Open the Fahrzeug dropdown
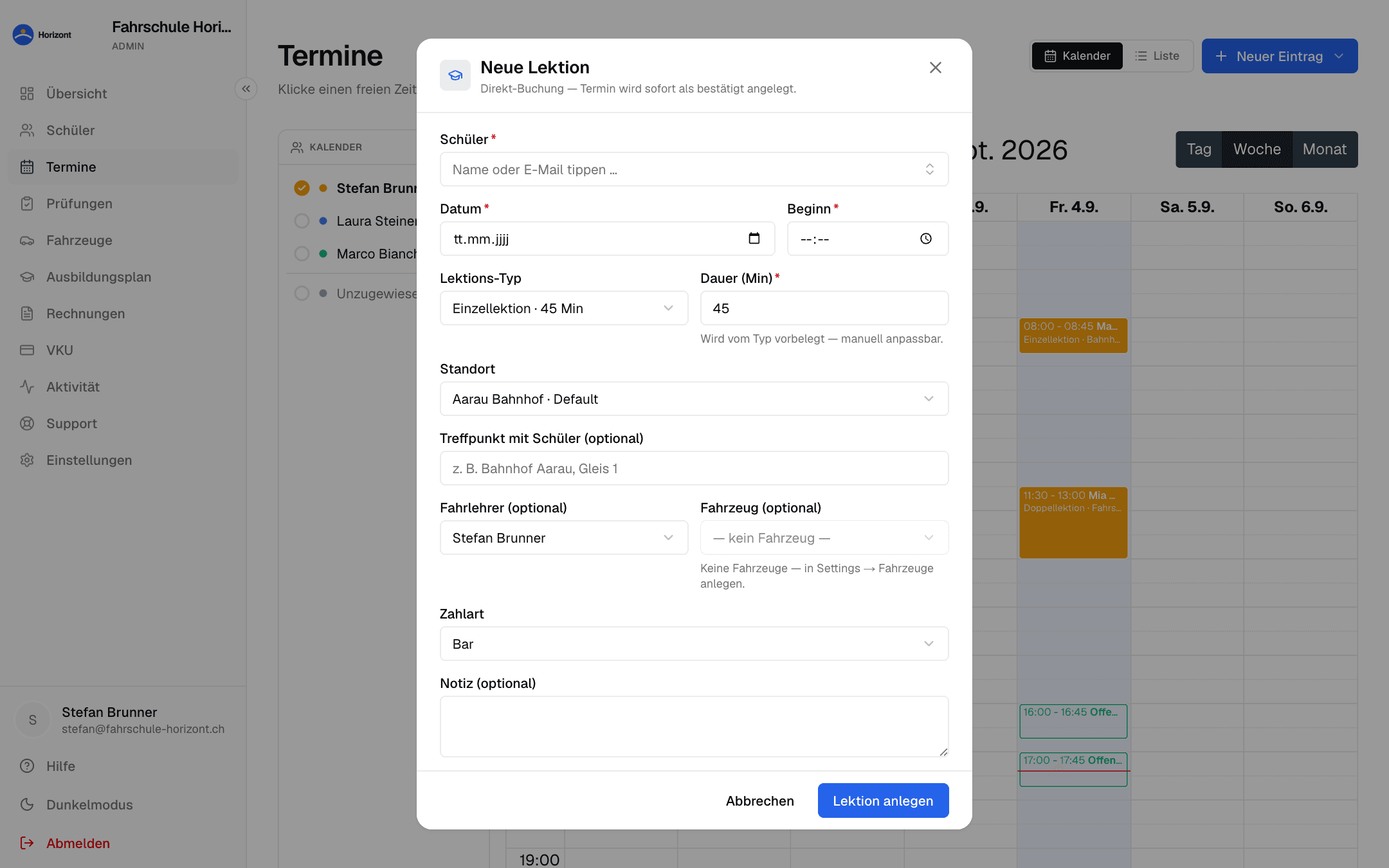This screenshot has width=1389, height=868. pyautogui.click(x=824, y=538)
